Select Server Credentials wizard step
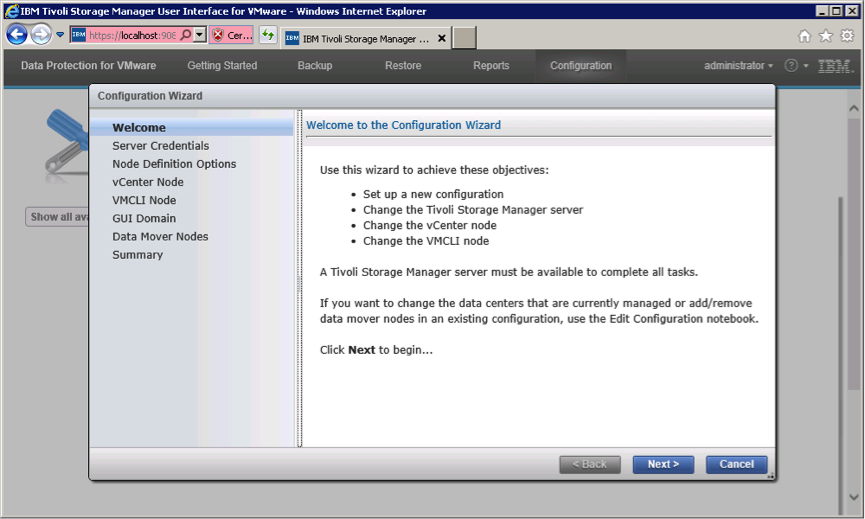 click(161, 146)
